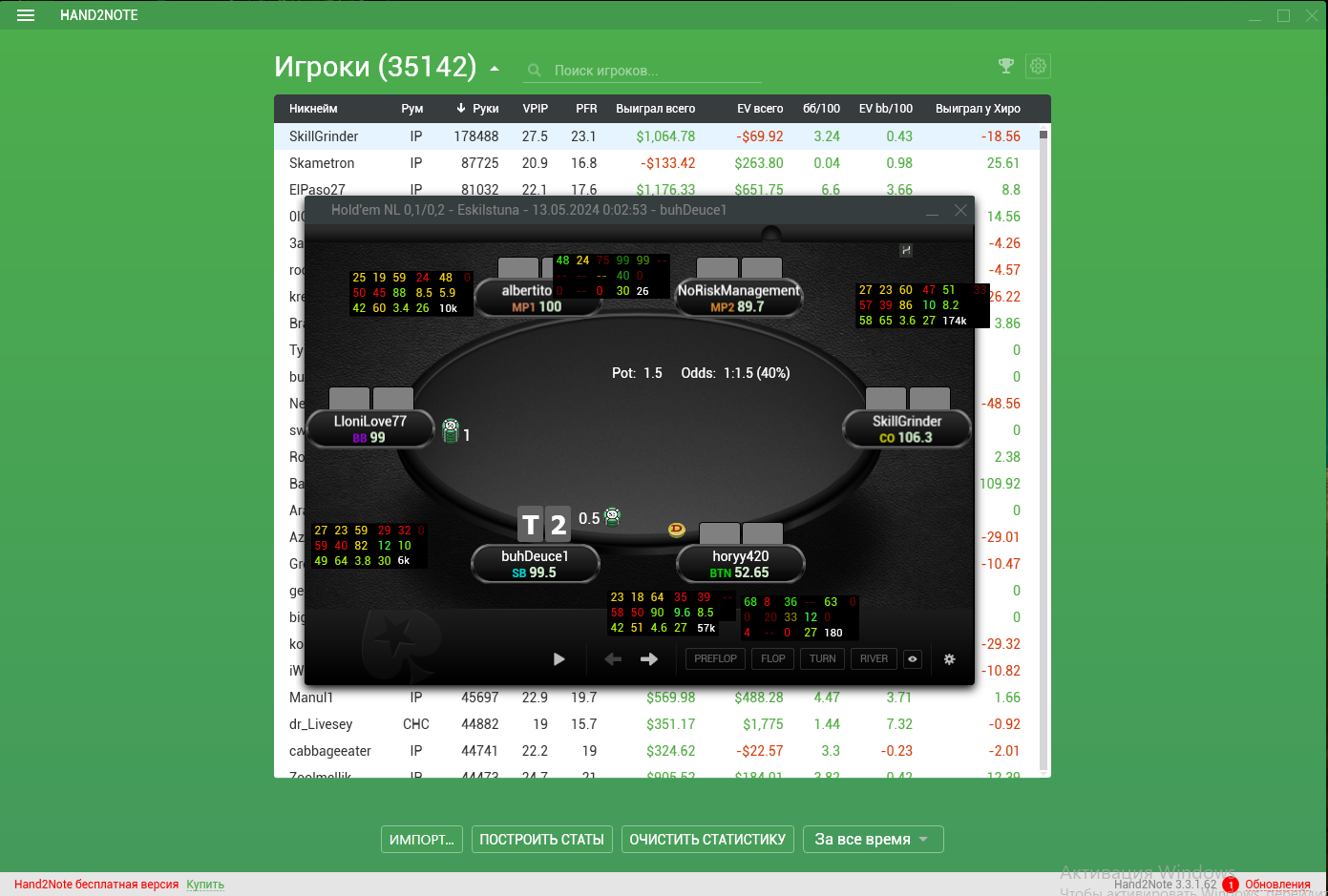This screenshot has height=896, width=1328.
Task: Click the updates notification badge
Action: 1231,885
